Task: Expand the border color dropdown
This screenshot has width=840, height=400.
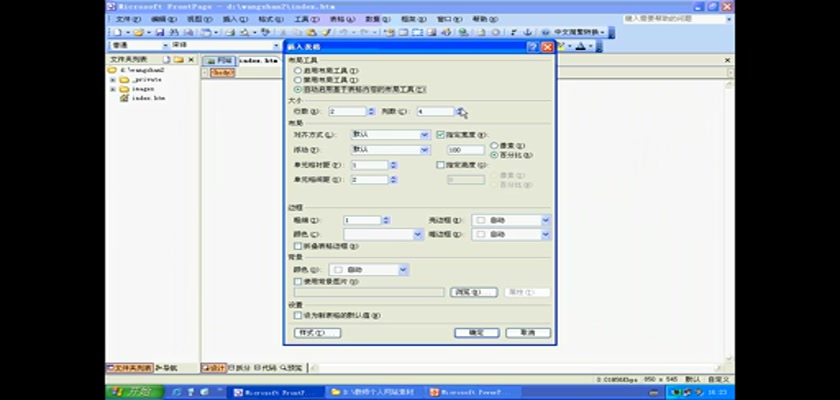Action: 418,234
